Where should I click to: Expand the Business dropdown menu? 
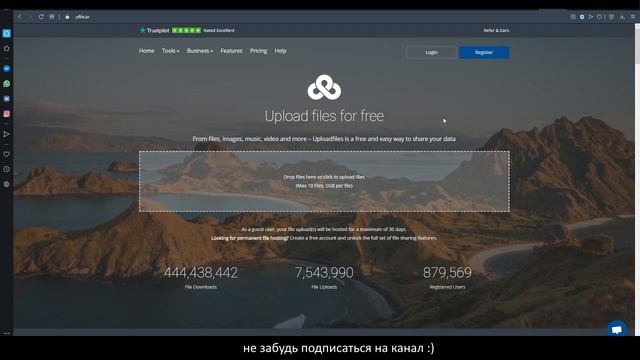200,51
